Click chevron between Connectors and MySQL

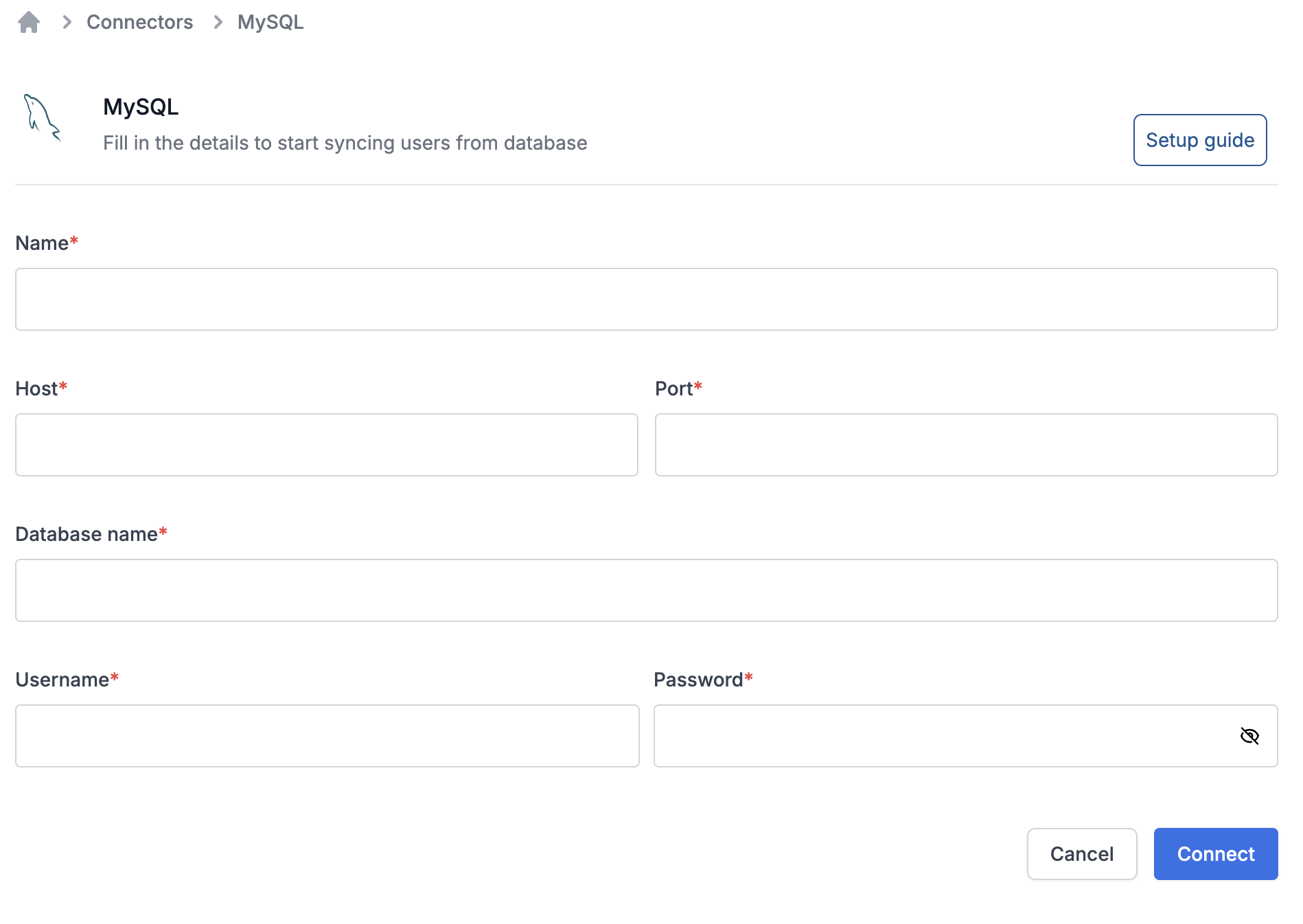(x=218, y=23)
